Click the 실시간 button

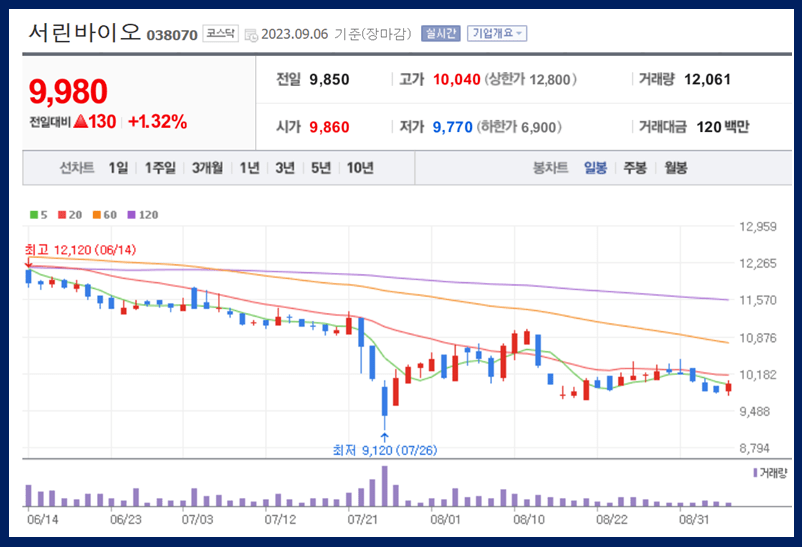pos(440,34)
